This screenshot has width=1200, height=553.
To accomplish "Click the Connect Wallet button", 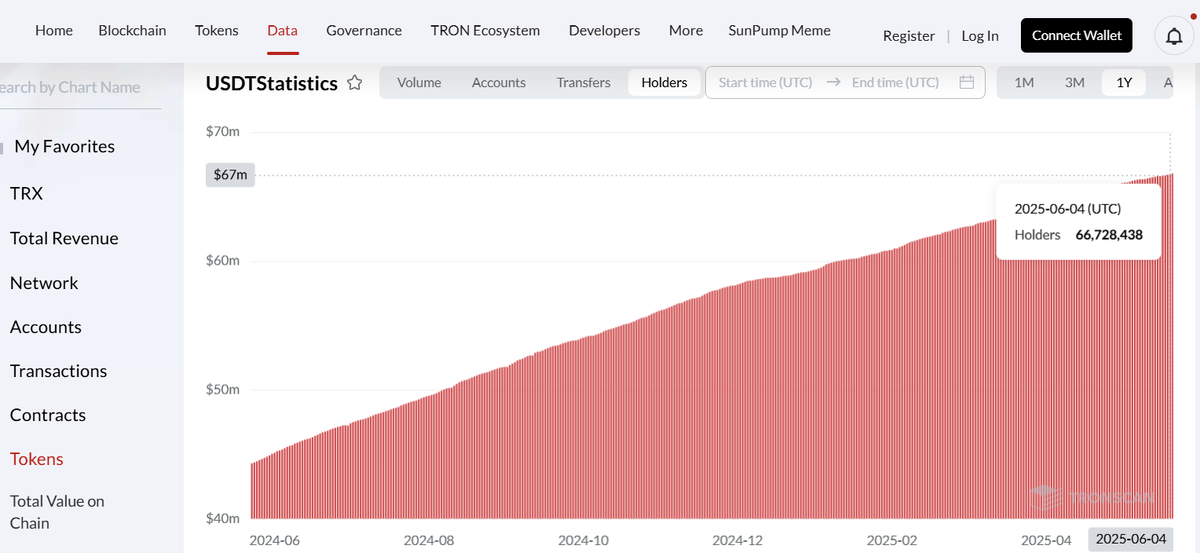I will (x=1077, y=35).
